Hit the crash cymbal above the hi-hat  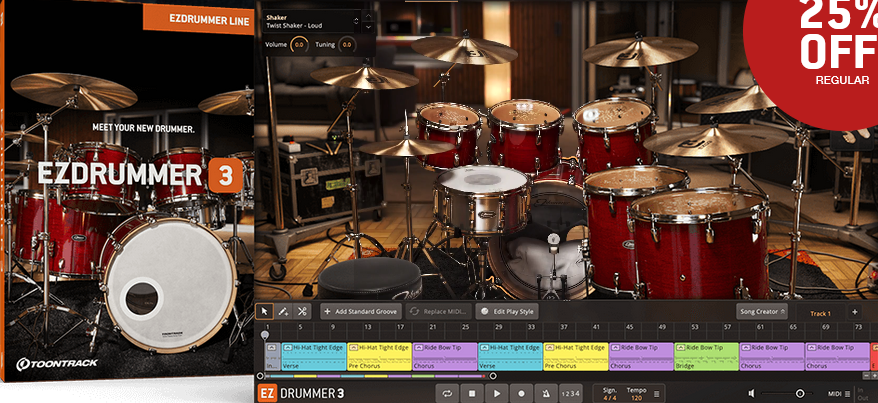tap(365, 77)
